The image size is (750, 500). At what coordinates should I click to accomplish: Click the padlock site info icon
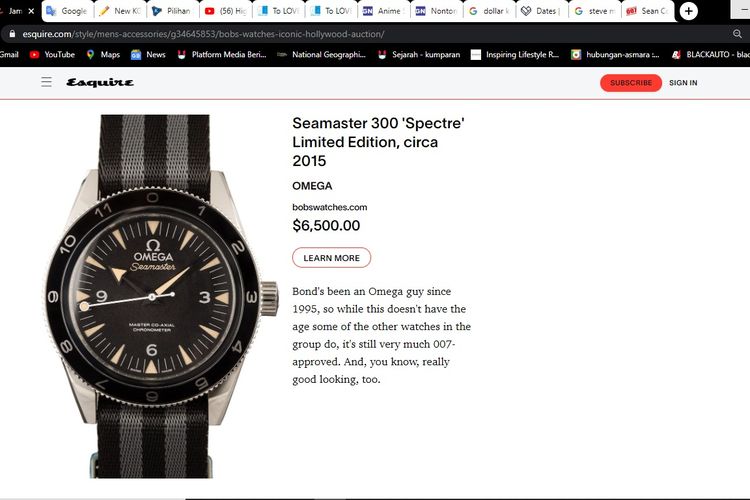click(x=11, y=33)
